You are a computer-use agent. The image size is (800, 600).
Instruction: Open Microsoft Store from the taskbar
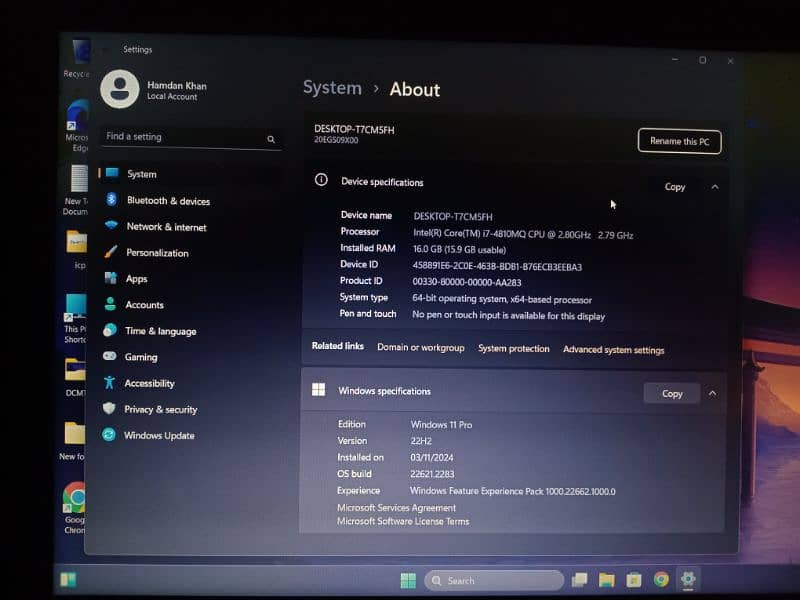point(633,580)
